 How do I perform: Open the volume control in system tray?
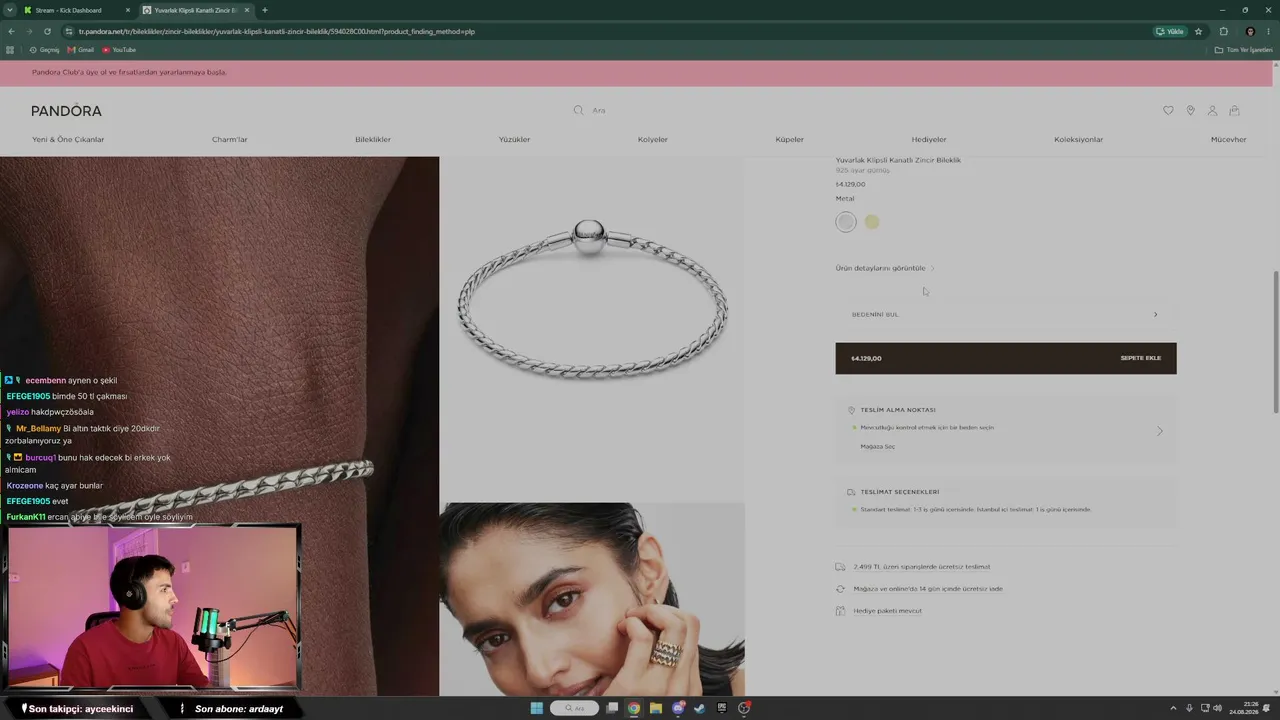(x=1217, y=708)
